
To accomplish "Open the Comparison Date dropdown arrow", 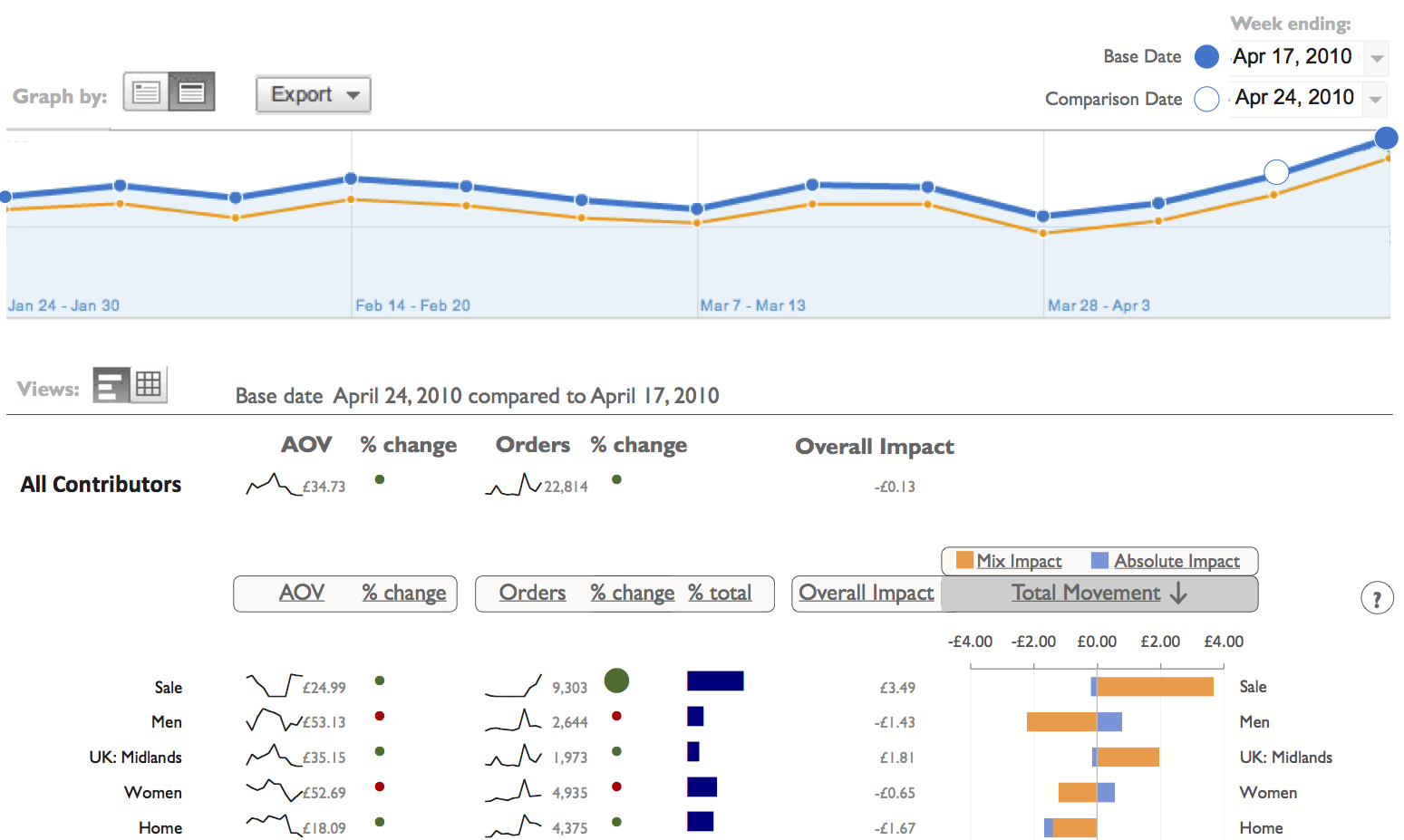I will 1376,99.
